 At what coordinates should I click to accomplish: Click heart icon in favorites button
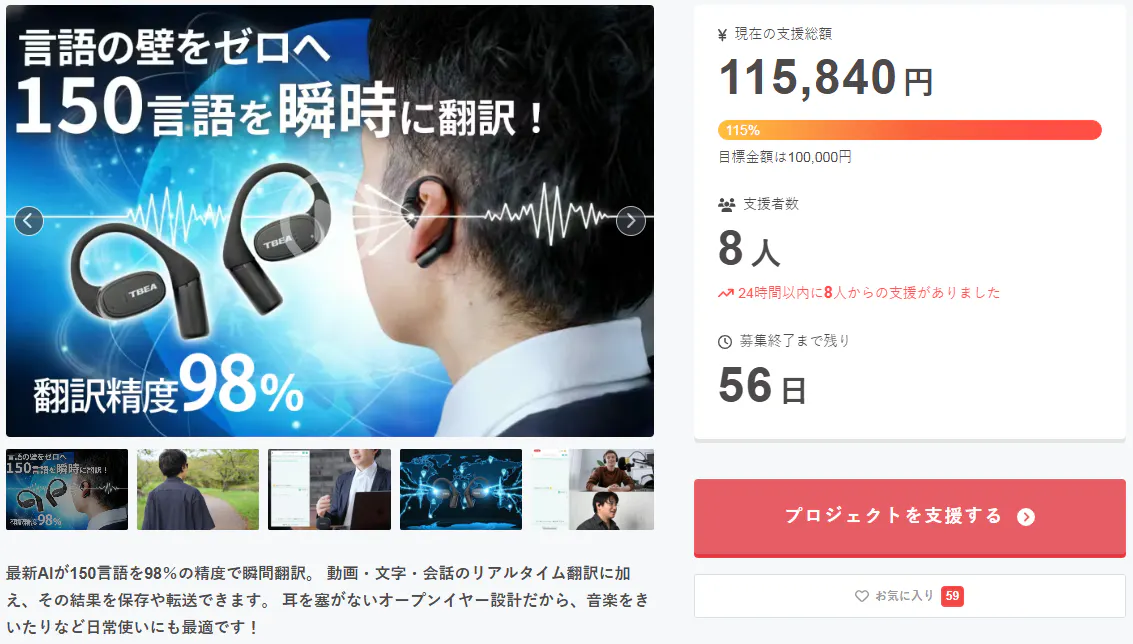861,596
